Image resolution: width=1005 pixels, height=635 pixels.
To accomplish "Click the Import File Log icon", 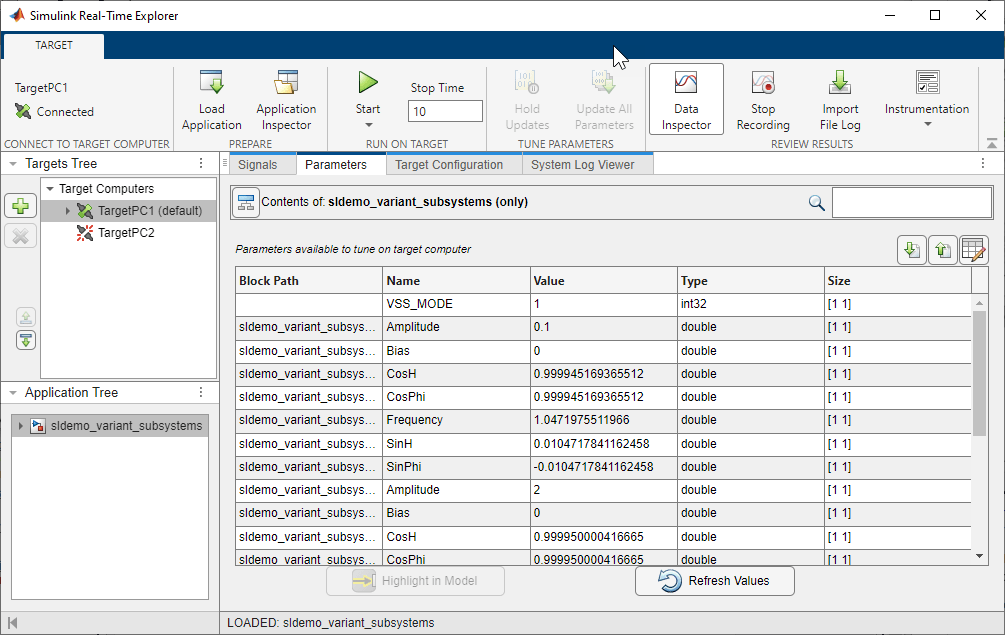I will tap(840, 84).
